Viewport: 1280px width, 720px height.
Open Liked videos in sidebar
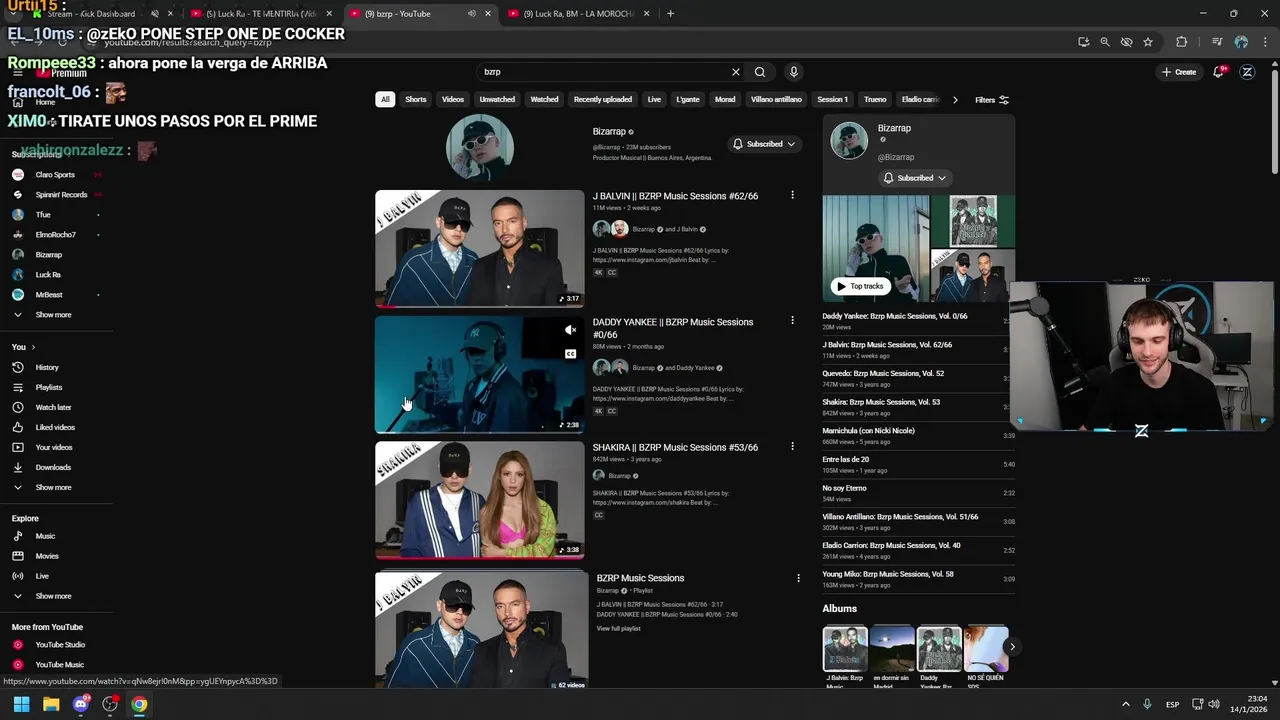tap(55, 427)
